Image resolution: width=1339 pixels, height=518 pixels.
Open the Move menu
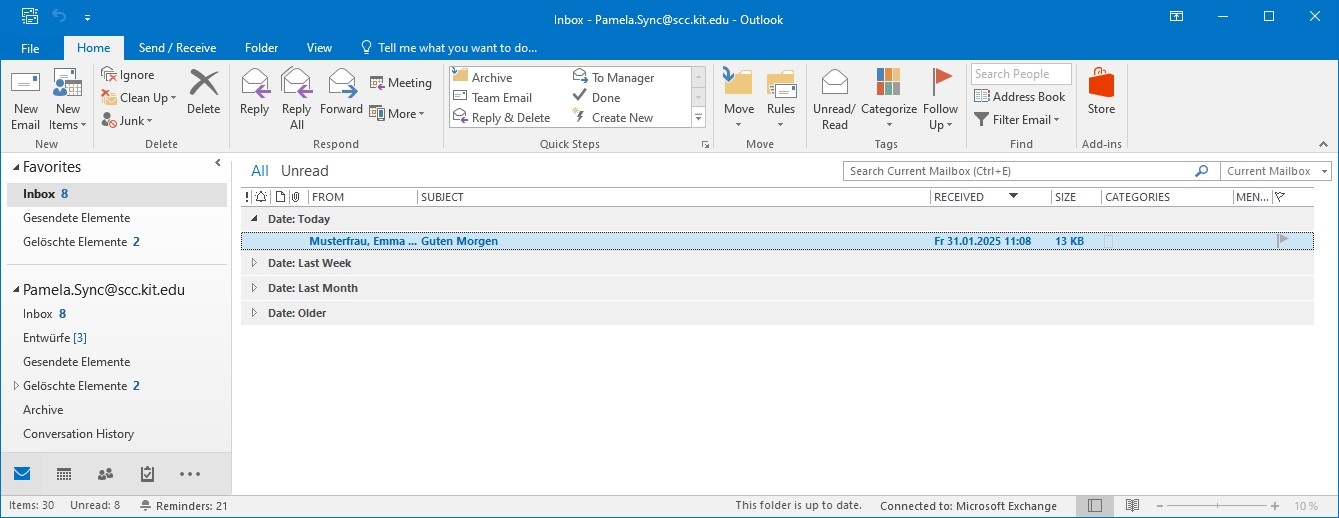(739, 99)
